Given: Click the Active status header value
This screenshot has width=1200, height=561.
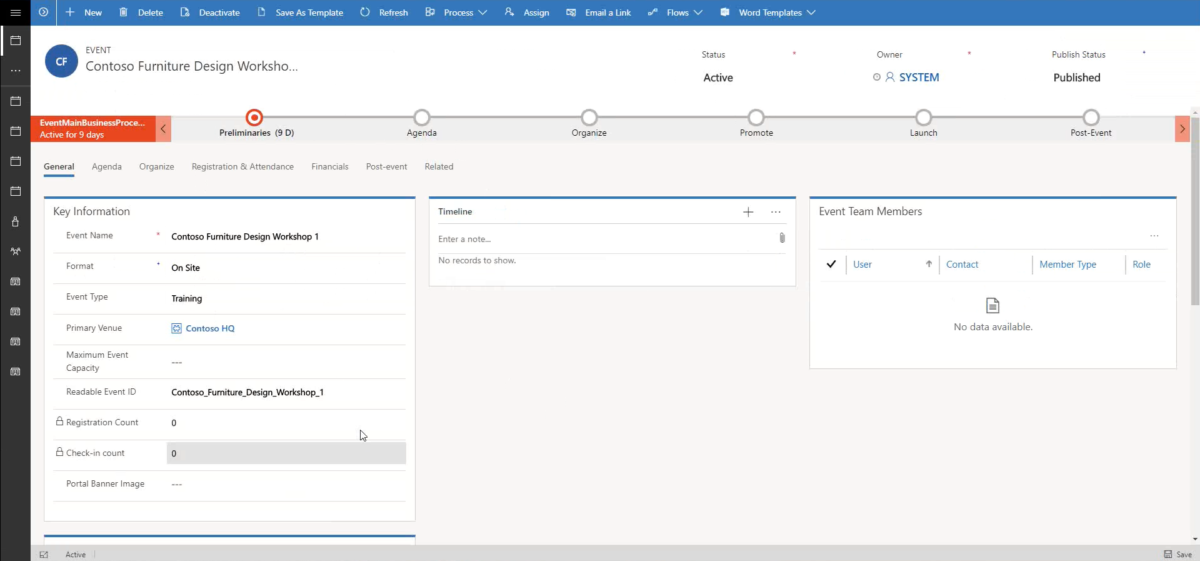Looking at the screenshot, I should coord(718,77).
